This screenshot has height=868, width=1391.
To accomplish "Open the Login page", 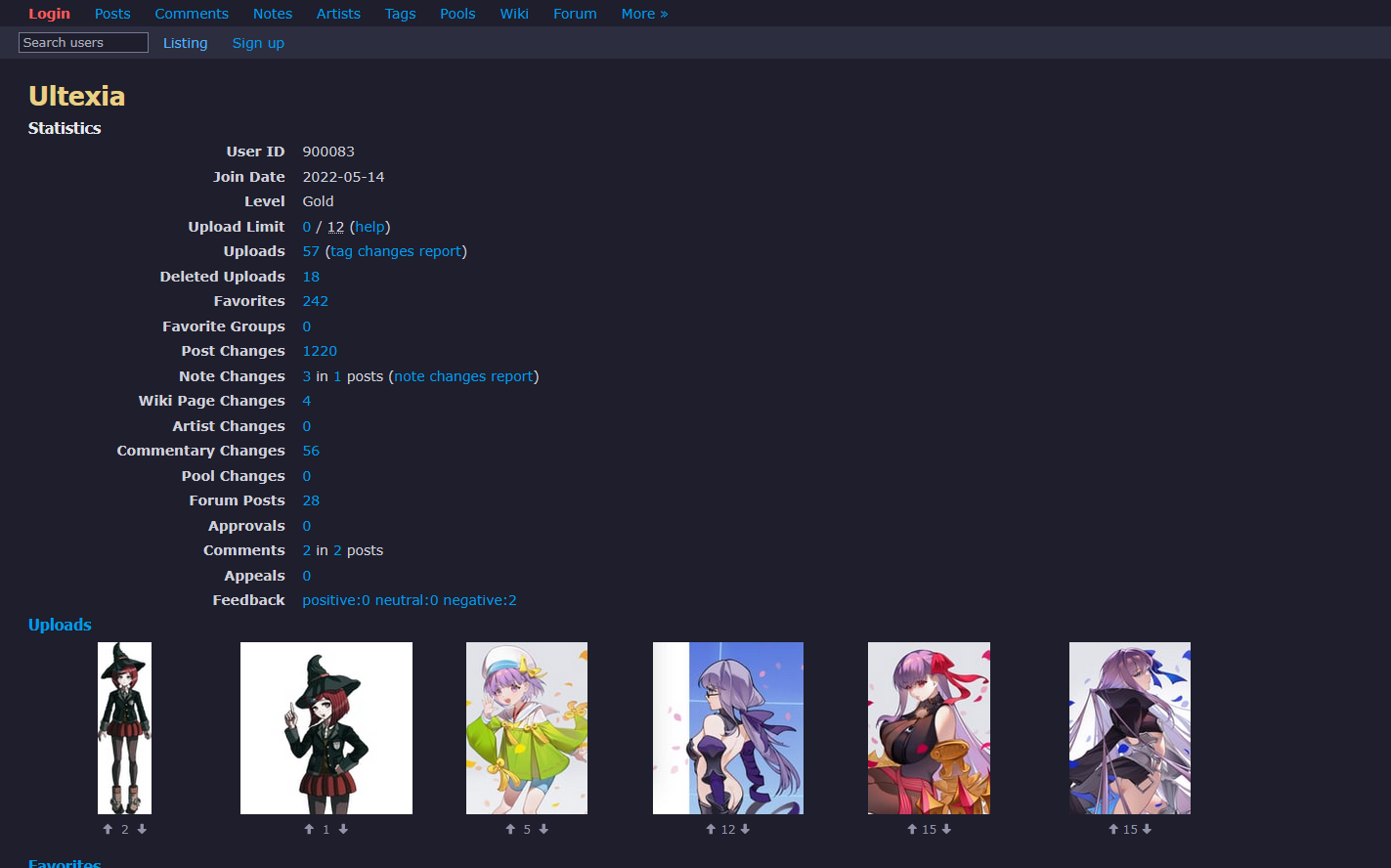I will (49, 14).
